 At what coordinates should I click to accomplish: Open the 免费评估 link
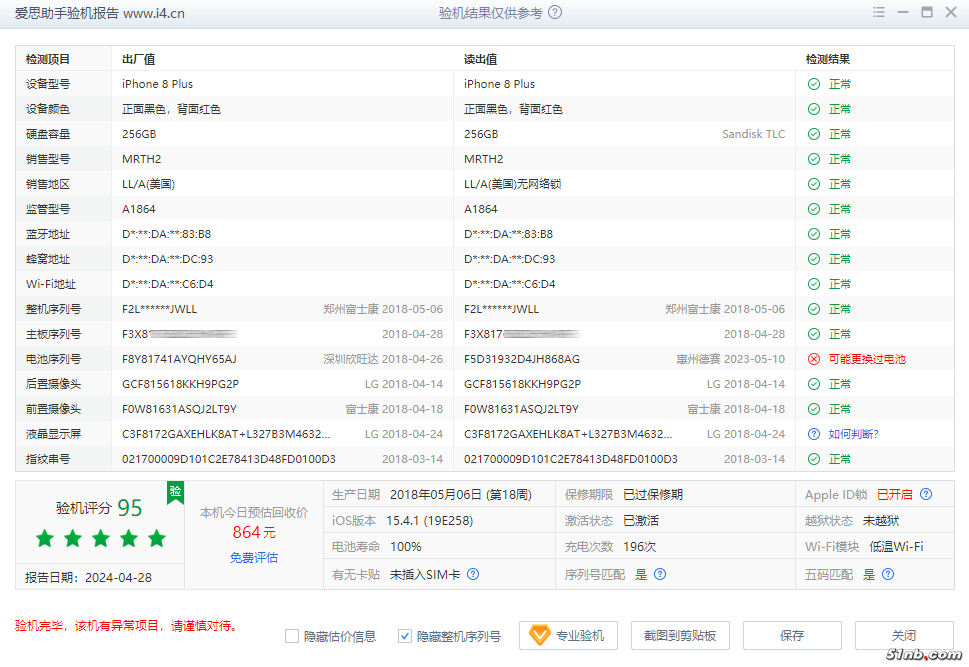[254, 558]
